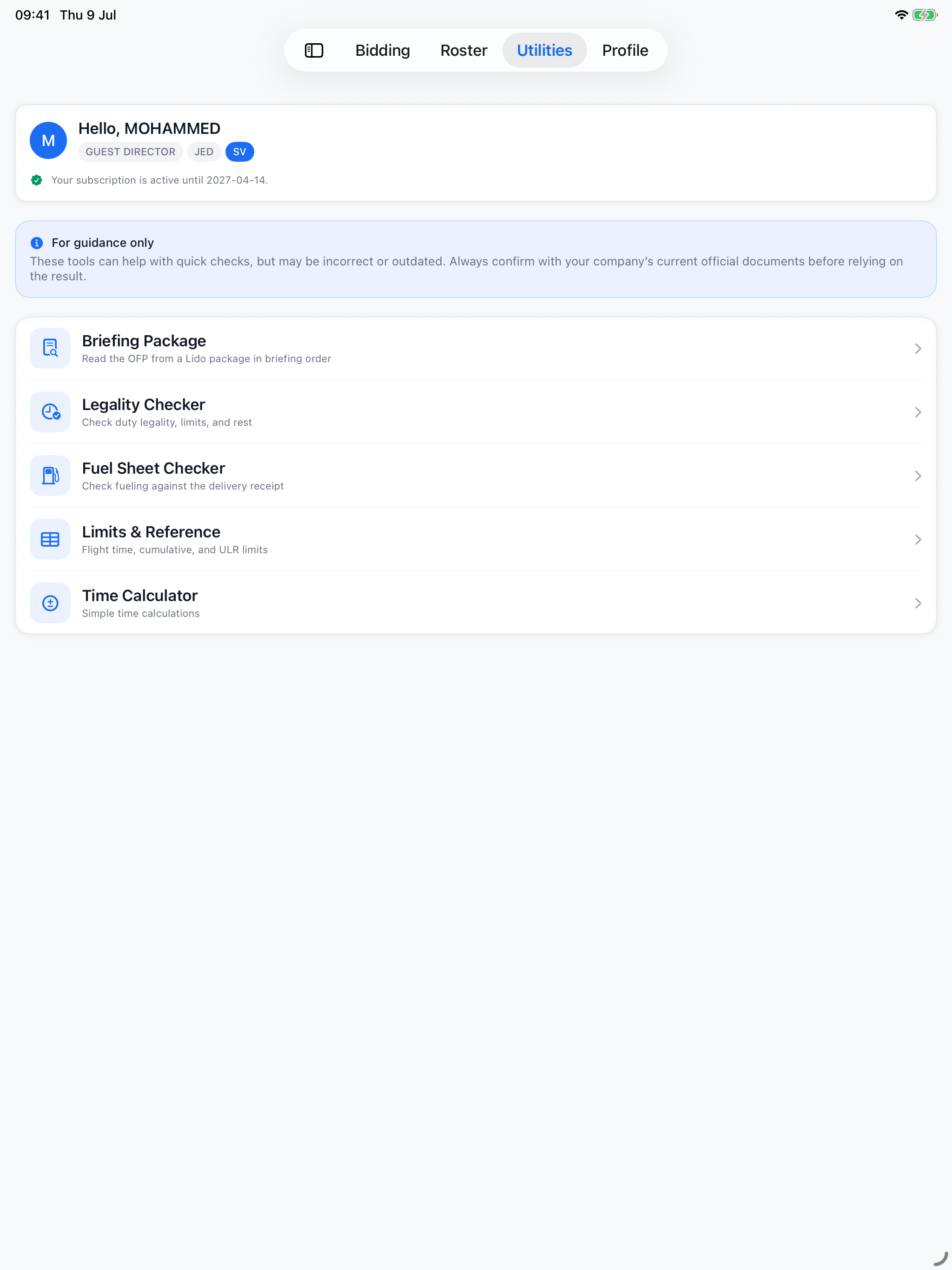Switch to the Roster tab
The image size is (952, 1270).
(x=464, y=51)
